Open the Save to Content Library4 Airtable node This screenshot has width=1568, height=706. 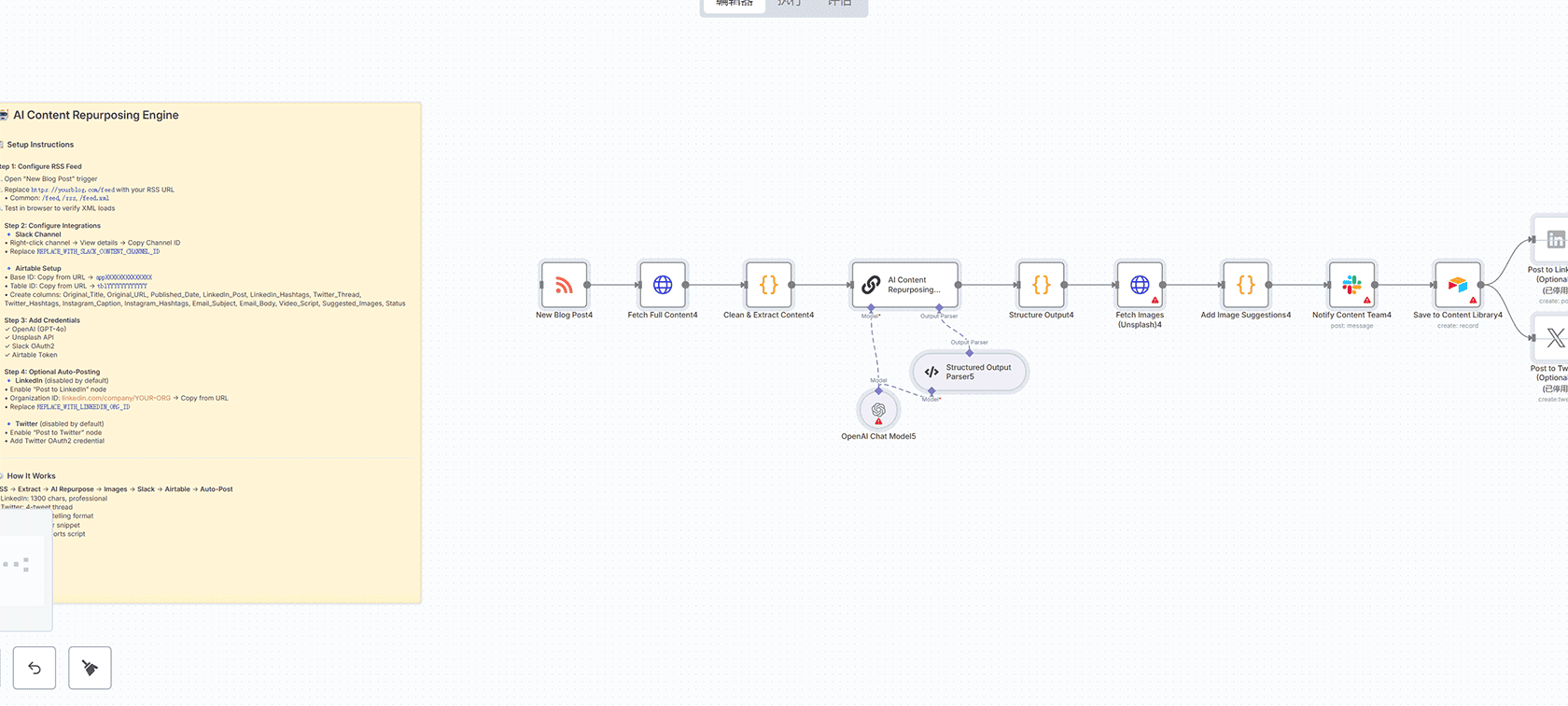(1457, 285)
